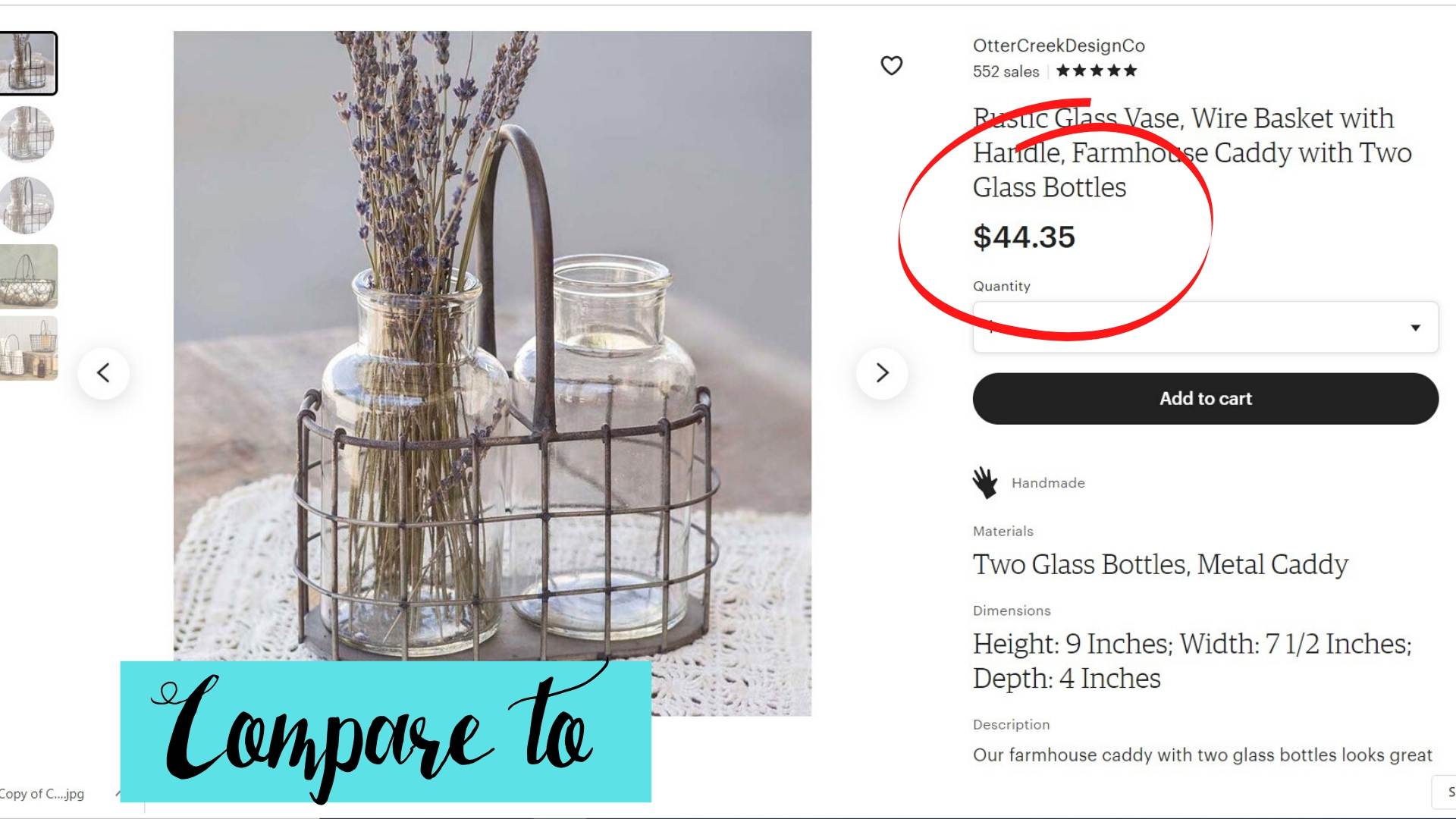The image size is (1456, 819).
Task: Select the Quantity combo box field
Action: tap(1205, 327)
